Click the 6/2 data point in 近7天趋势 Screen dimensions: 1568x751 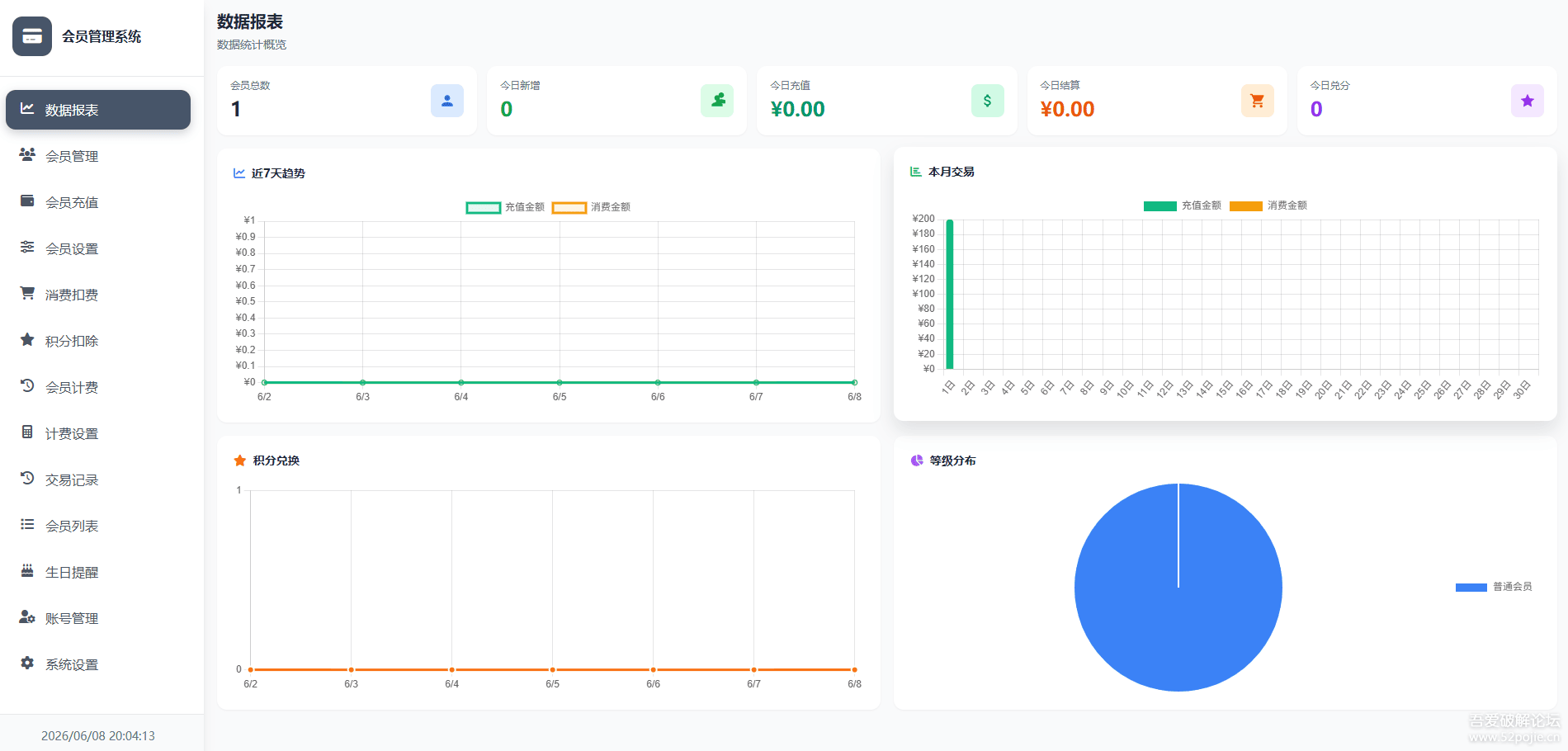click(264, 382)
